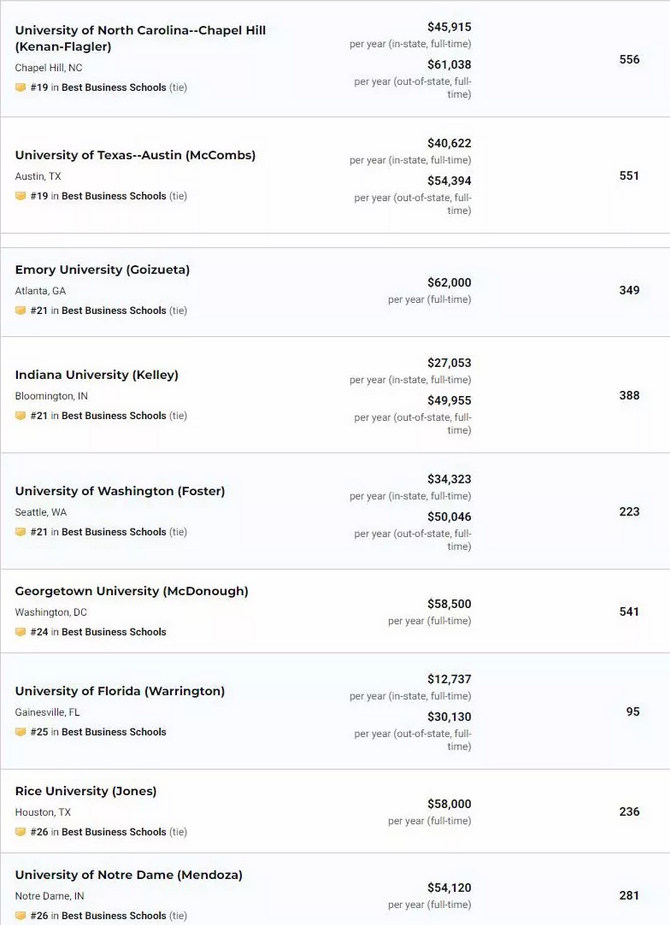The width and height of the screenshot is (670, 925).
Task: Click Indiana University Kelley's ranking badge icon
Action: tap(21, 415)
